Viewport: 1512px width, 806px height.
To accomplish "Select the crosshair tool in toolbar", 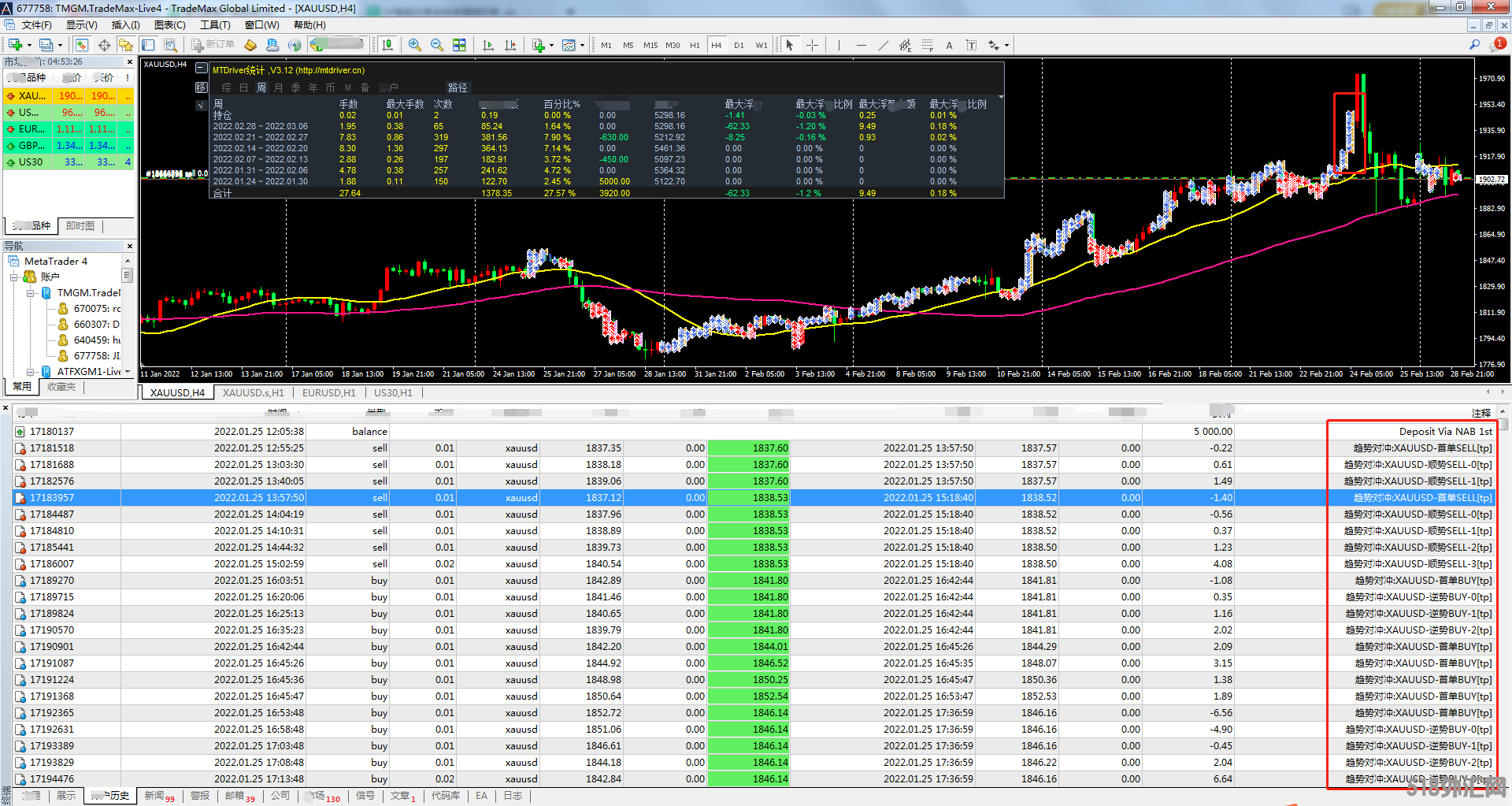I will tap(812, 45).
